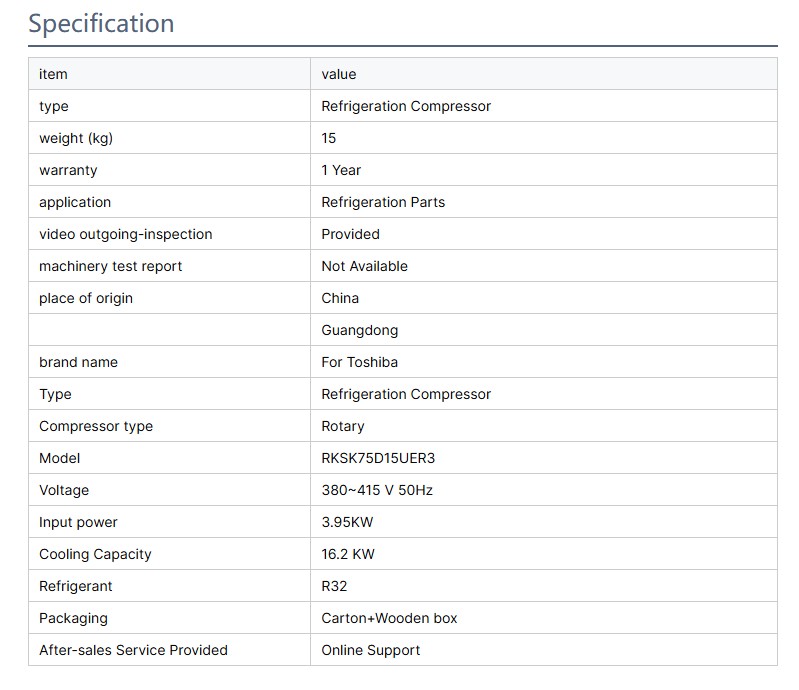Select the "item" column header cell
Screen dimensions: 799x690
[53, 74]
